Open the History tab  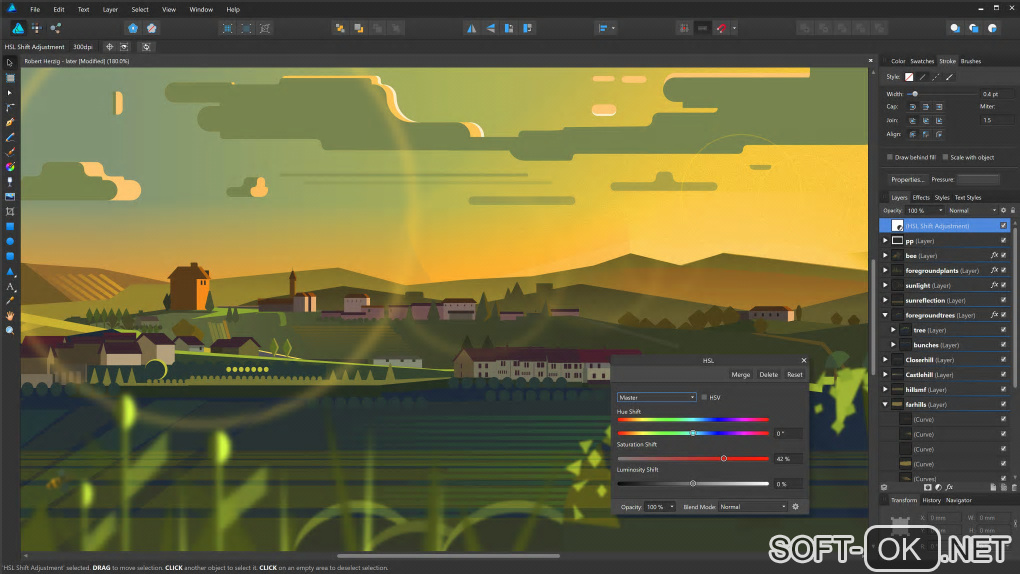point(932,500)
